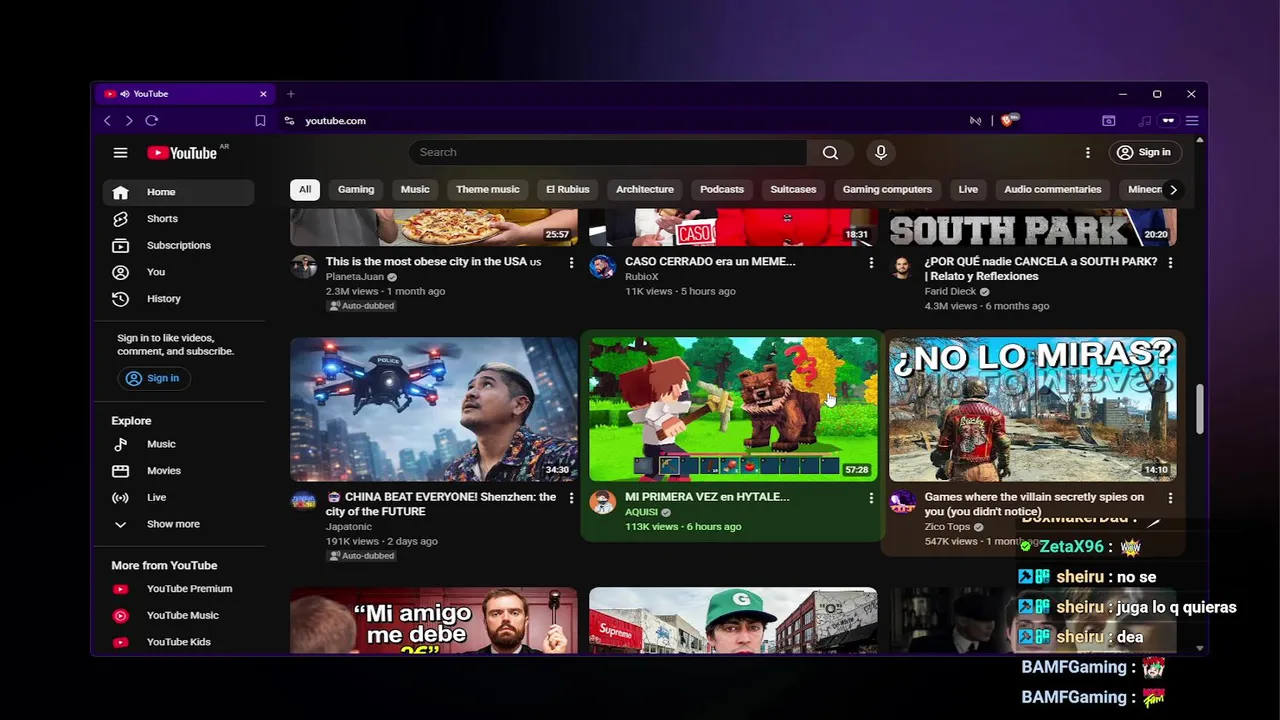The width and height of the screenshot is (1280, 720).
Task: Open 'You' in sidebar
Action: tap(178, 272)
